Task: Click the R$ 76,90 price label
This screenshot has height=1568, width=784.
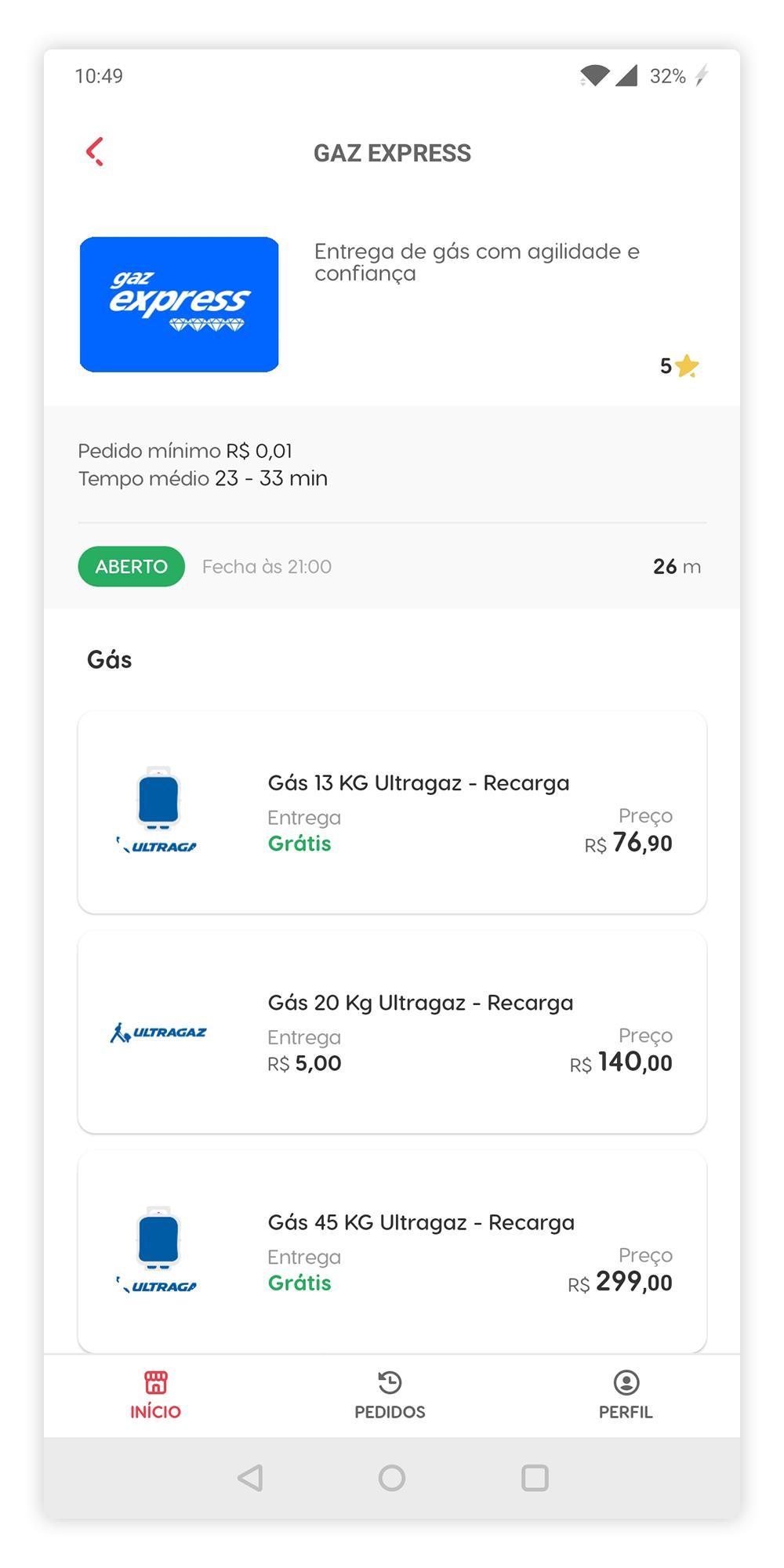Action: click(628, 844)
